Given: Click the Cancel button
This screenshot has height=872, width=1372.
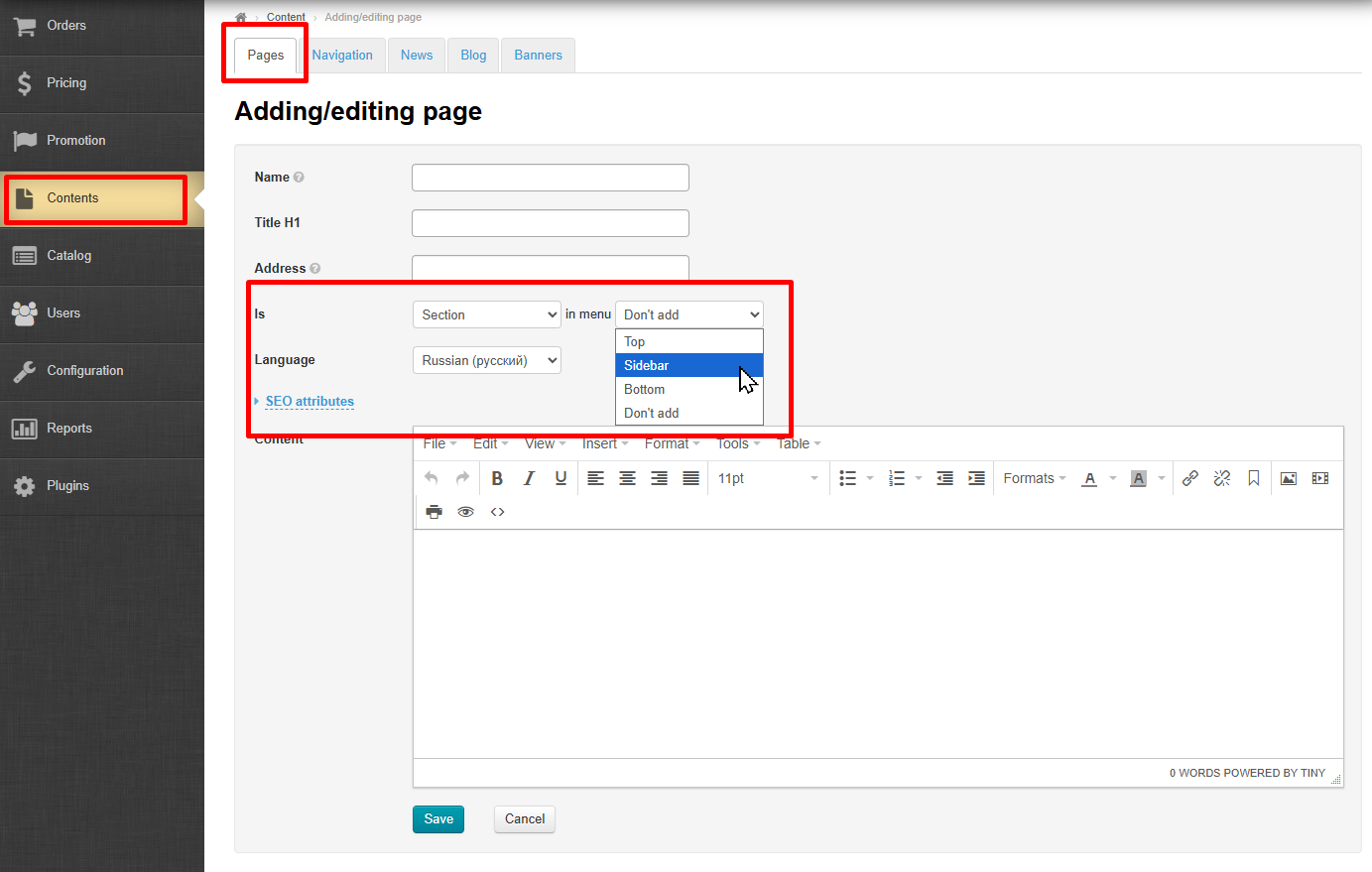Looking at the screenshot, I should coord(524,818).
